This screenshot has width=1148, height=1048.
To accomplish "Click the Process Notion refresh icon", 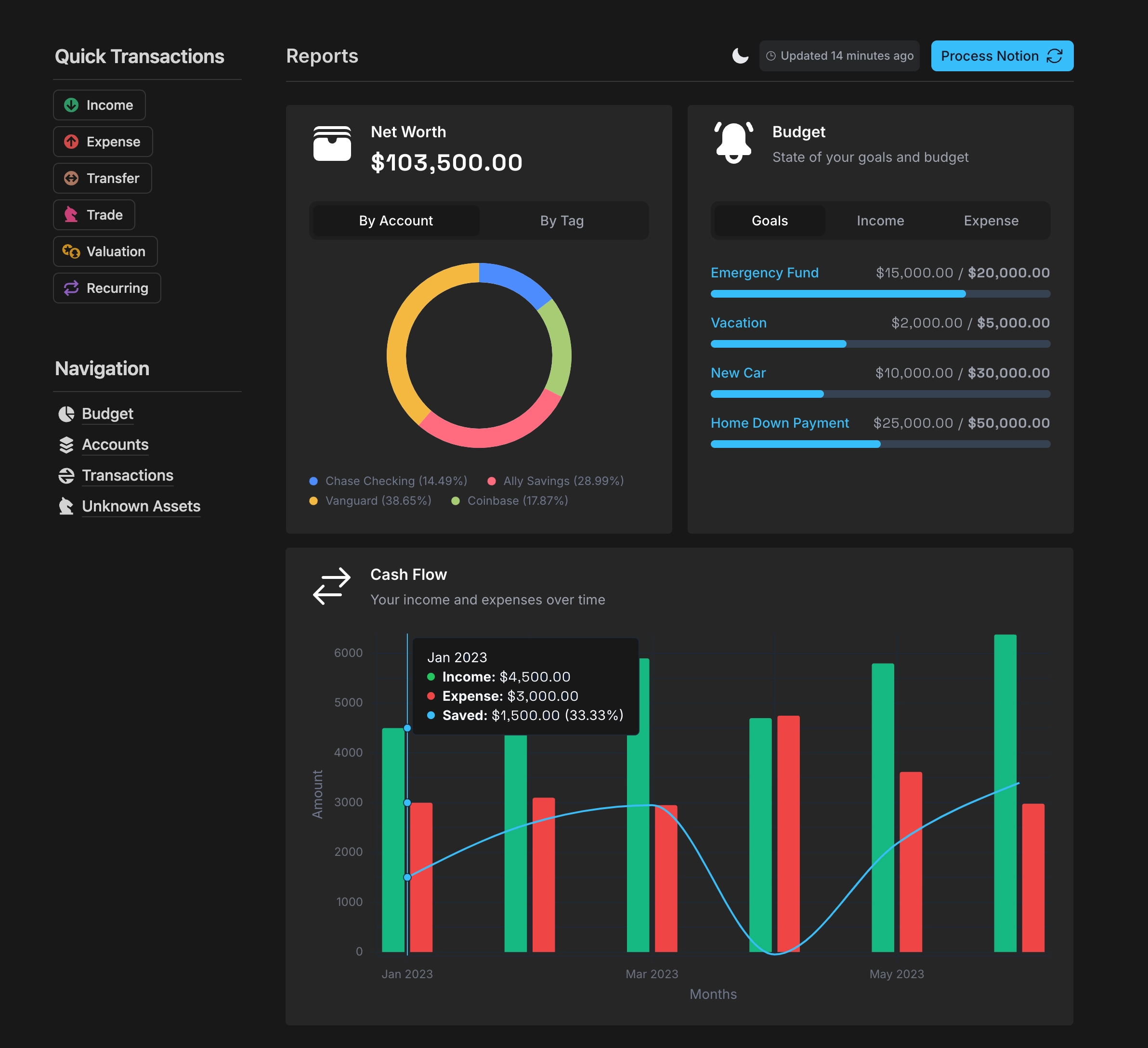I will point(1054,56).
